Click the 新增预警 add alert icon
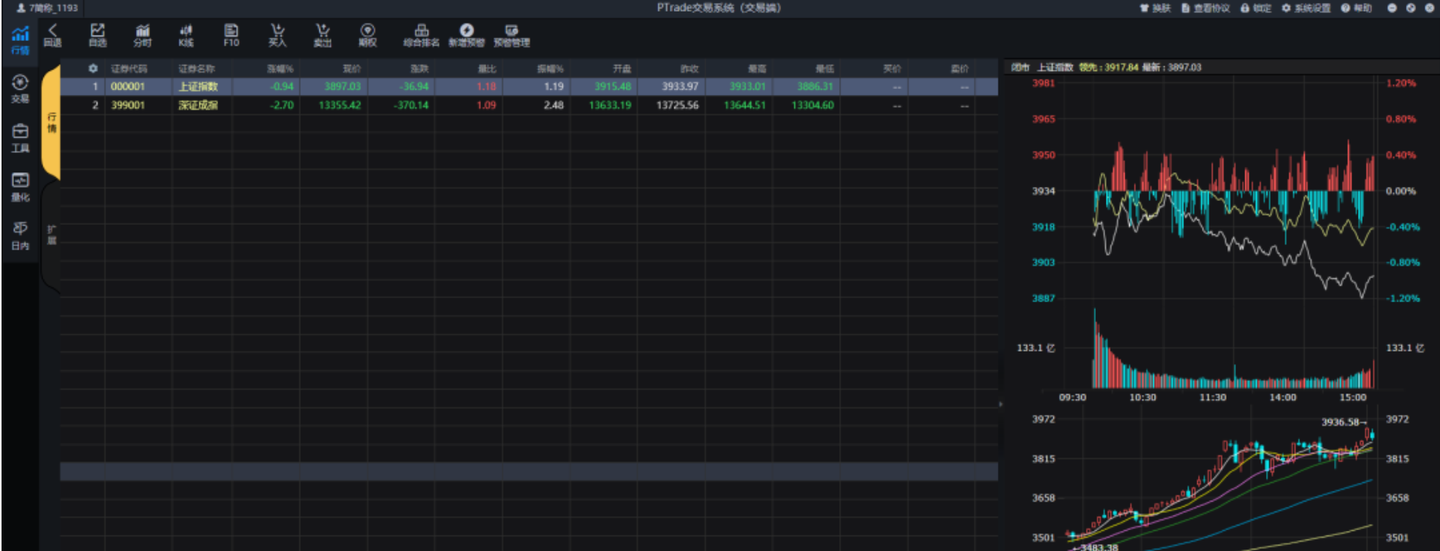The width and height of the screenshot is (1440, 551). pos(466,35)
